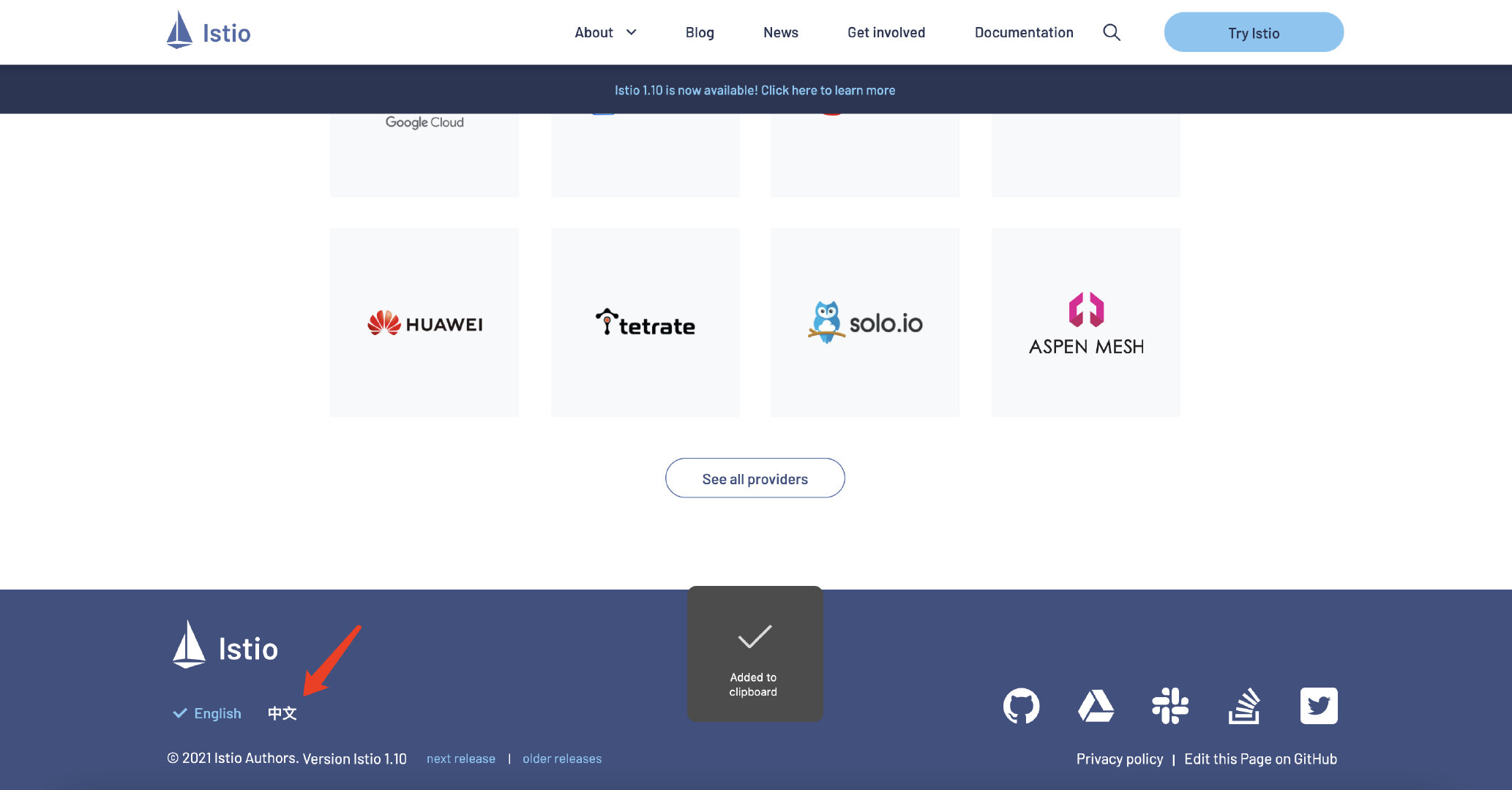Click the GitHub icon in footer
This screenshot has height=790, width=1512.
click(1021, 706)
